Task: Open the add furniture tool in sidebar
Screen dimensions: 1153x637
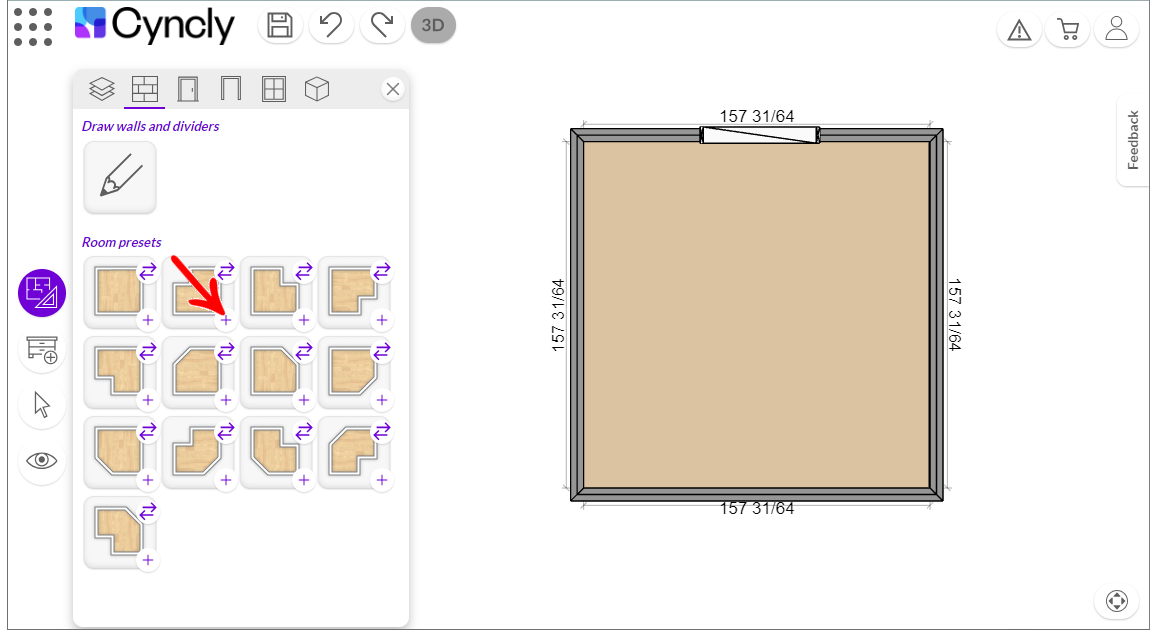Action: (x=42, y=349)
